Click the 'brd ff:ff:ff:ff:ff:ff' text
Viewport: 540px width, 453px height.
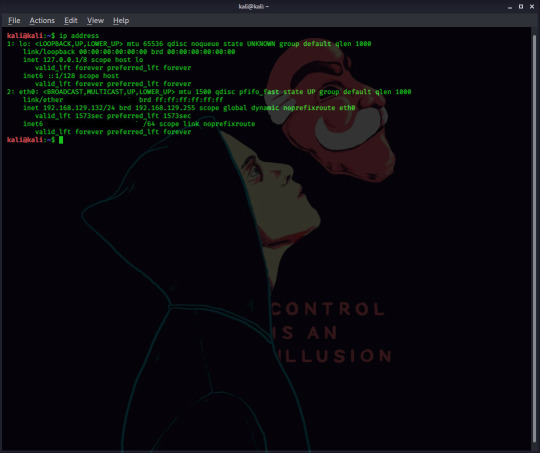tap(181, 100)
